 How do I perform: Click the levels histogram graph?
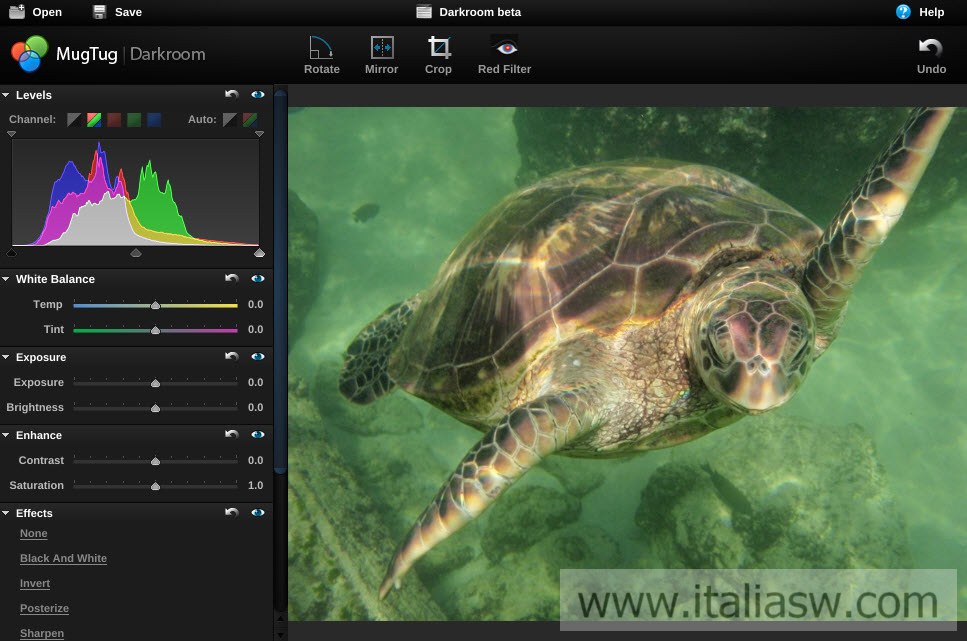[x=136, y=192]
